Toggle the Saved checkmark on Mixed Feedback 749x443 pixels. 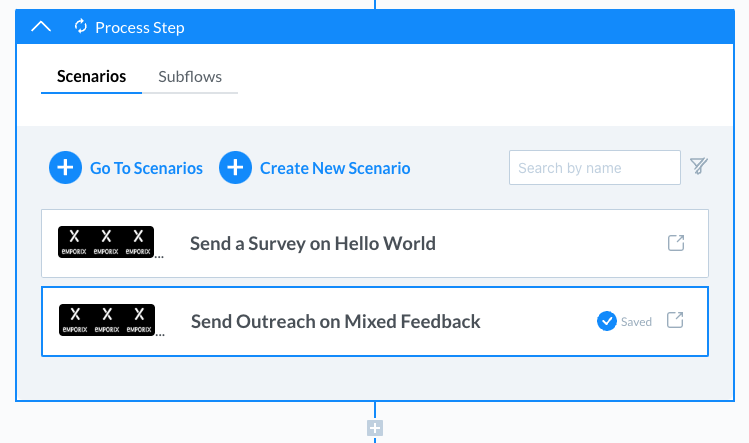[607, 321]
